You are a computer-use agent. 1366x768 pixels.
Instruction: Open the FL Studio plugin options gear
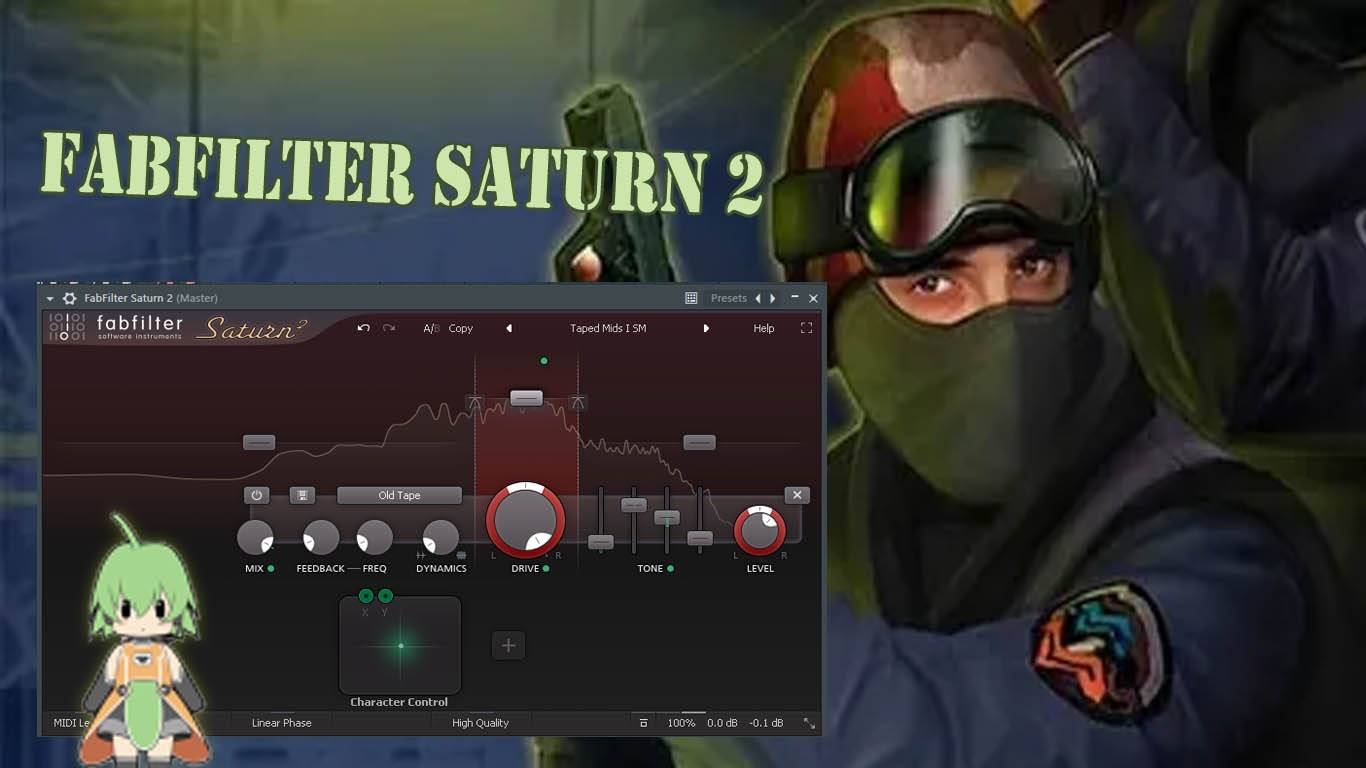(69, 298)
